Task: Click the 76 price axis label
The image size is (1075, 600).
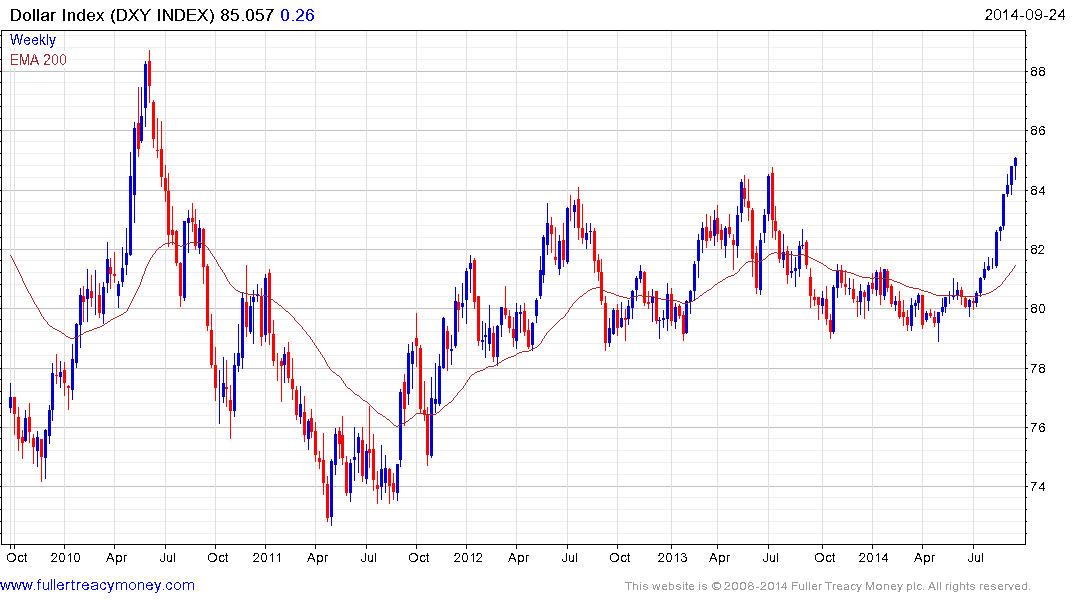Action: coord(1038,427)
